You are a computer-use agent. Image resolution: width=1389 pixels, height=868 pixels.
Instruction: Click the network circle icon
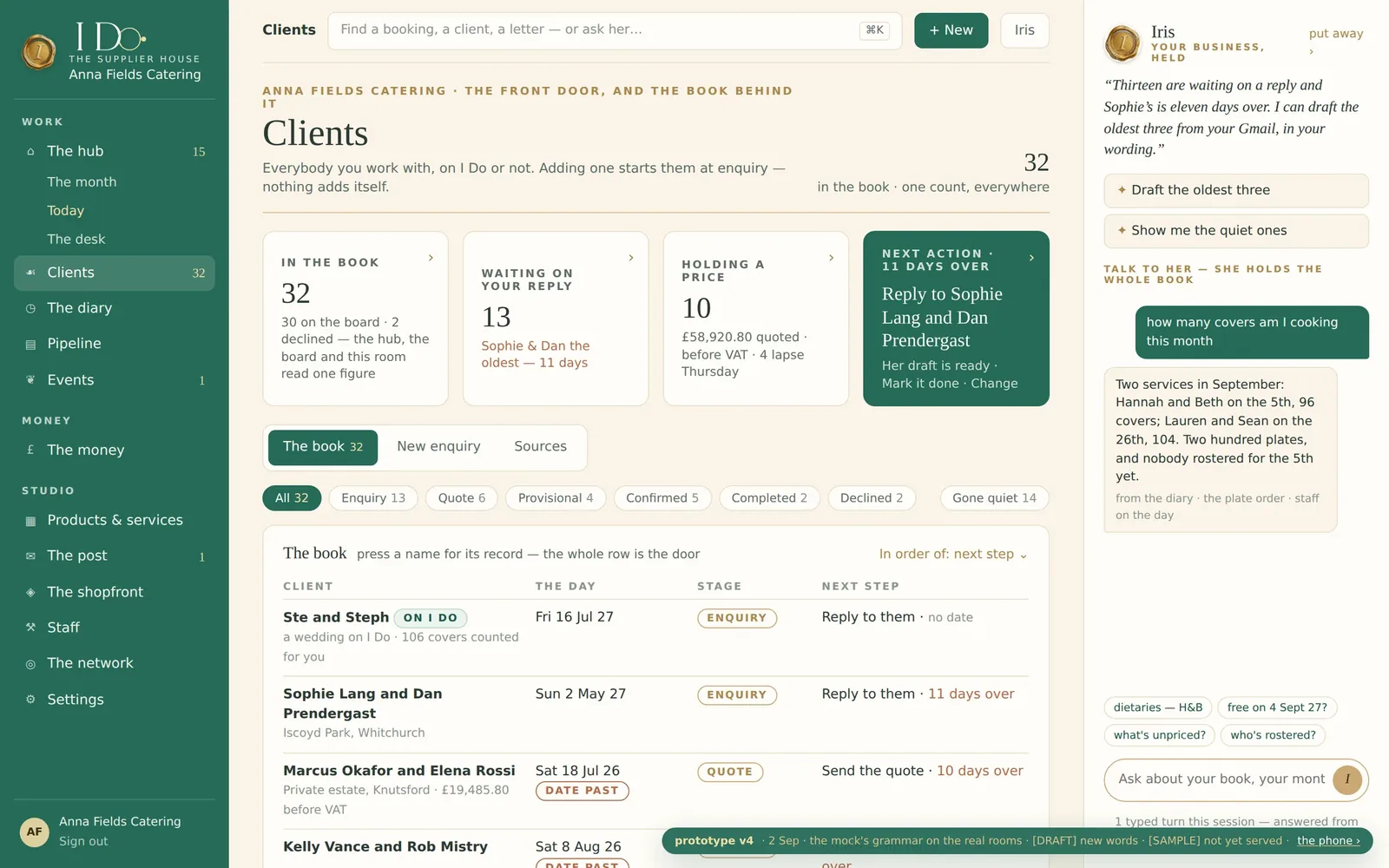30,663
